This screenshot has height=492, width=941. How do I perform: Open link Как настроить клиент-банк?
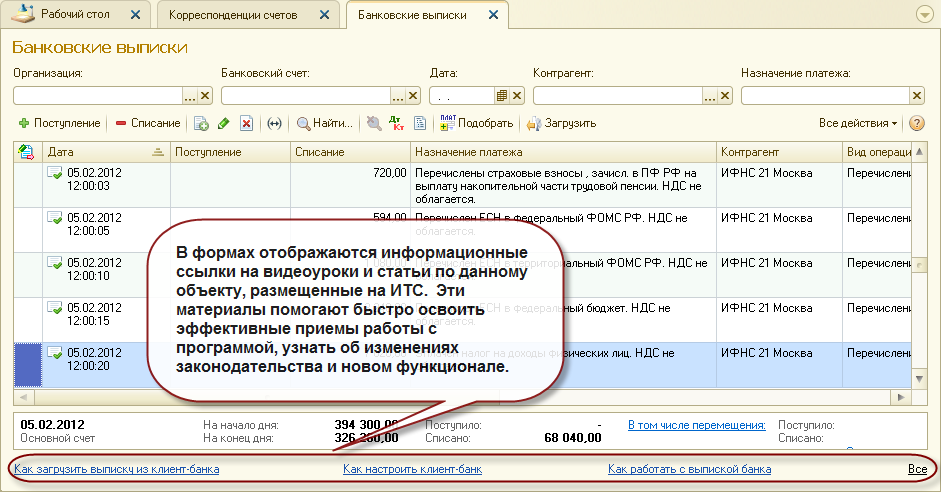[x=412, y=468]
